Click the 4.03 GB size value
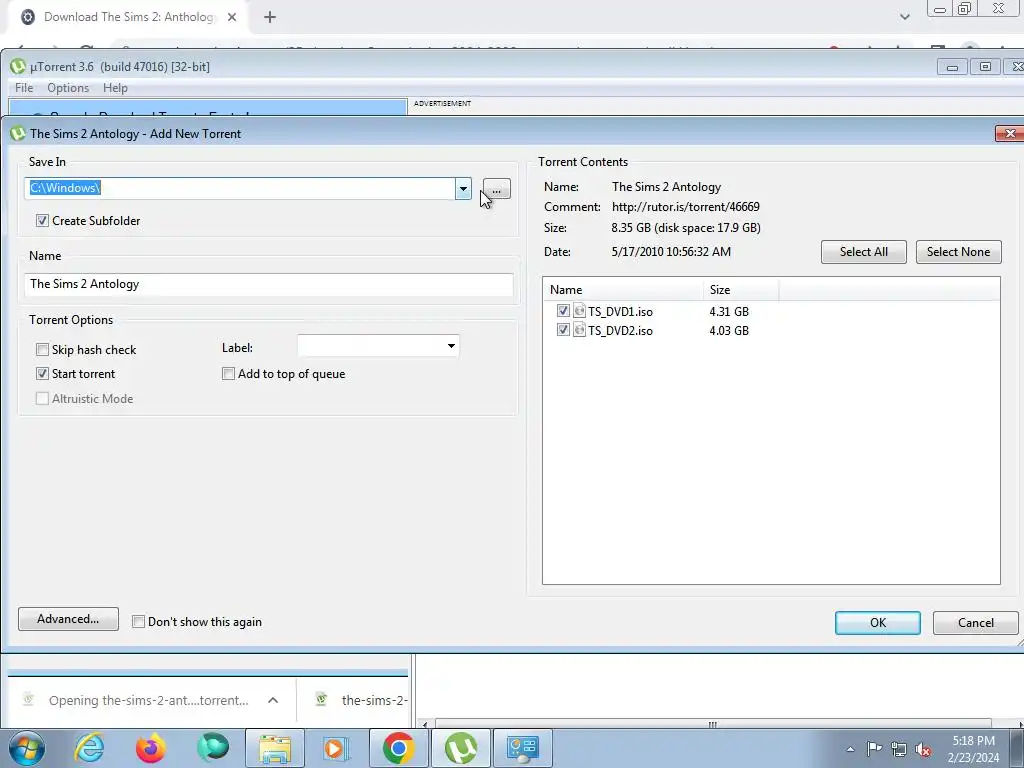Viewport: 1024px width, 768px height. coord(729,330)
